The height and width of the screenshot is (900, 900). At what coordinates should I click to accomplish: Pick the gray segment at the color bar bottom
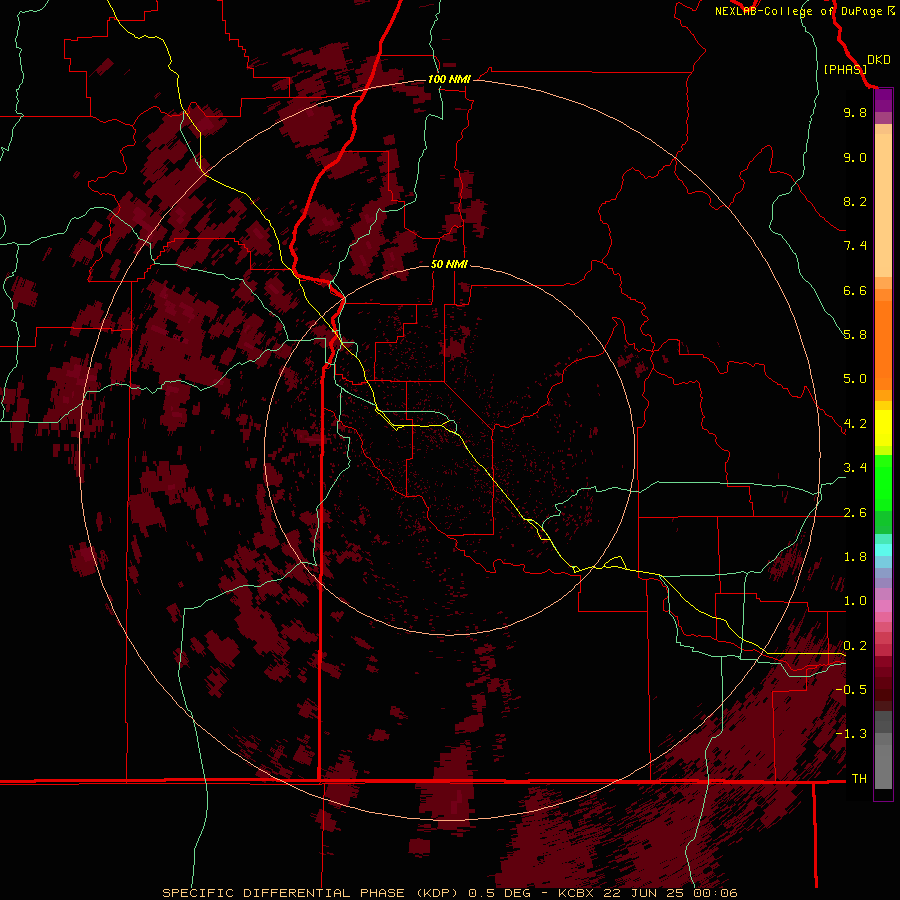click(x=883, y=766)
